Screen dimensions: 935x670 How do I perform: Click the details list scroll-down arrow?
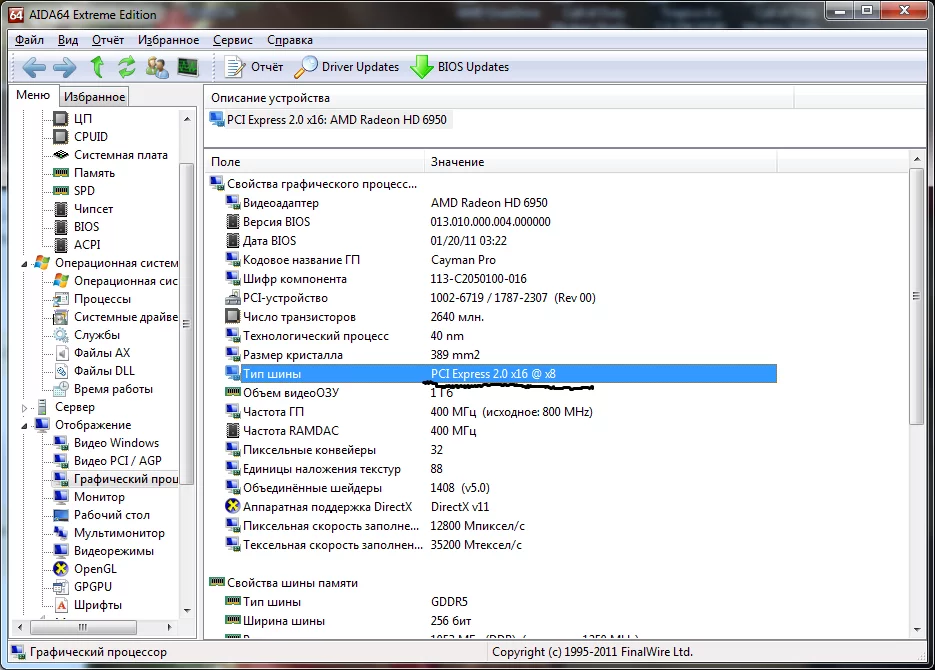(917, 629)
